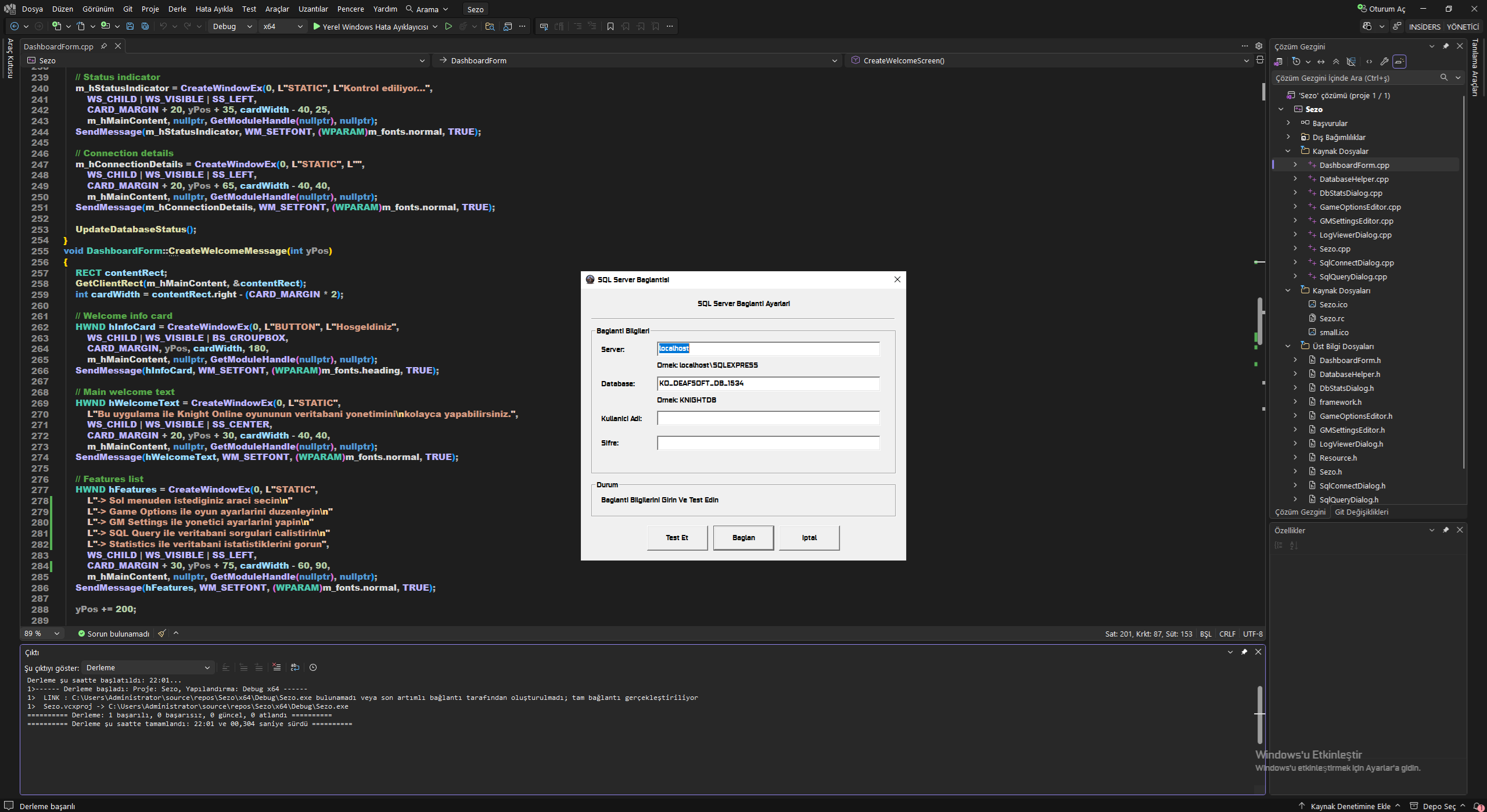Click the clear-all icon in Output panel

pyautogui.click(x=276, y=667)
